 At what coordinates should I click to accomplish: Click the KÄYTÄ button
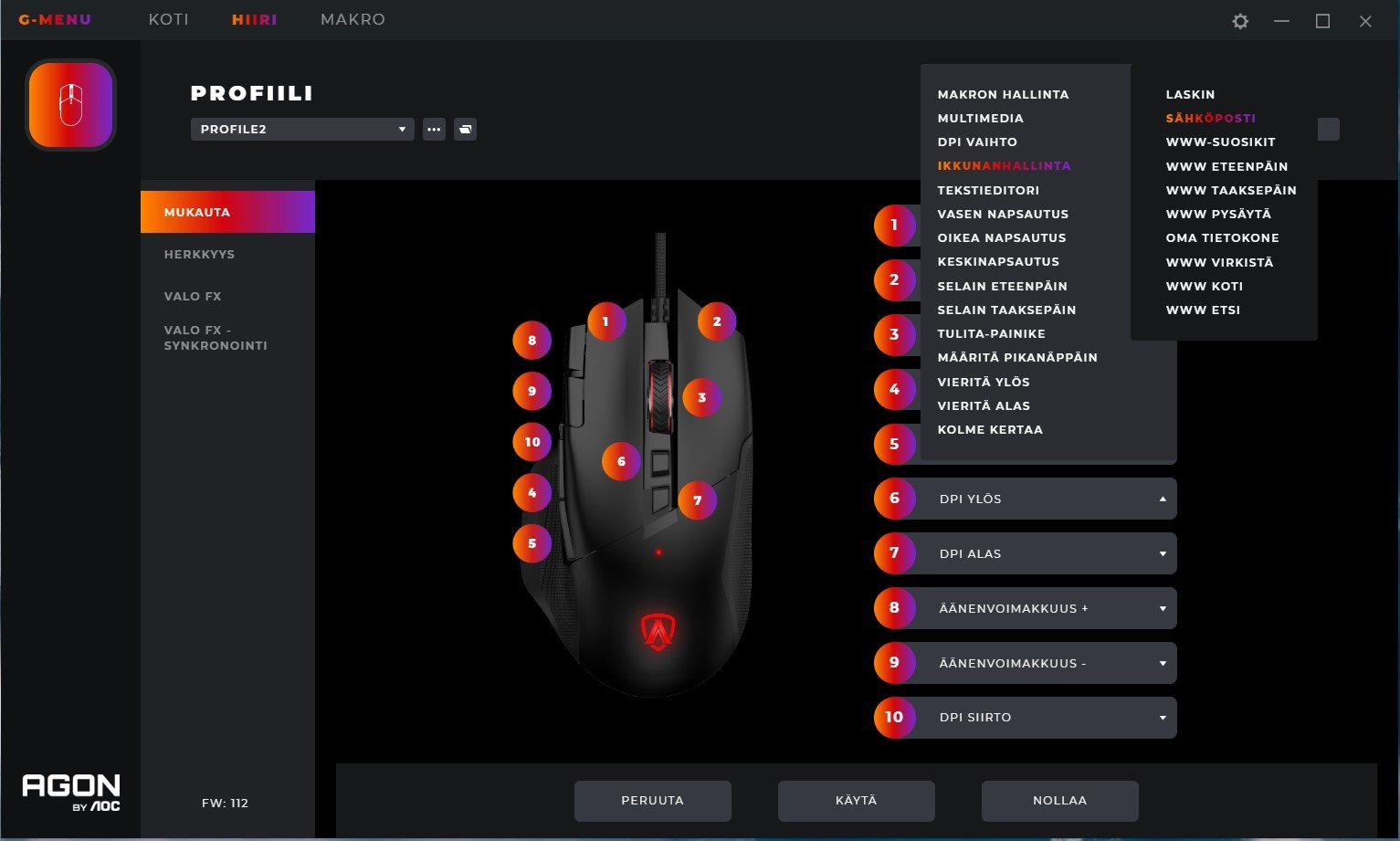(857, 801)
